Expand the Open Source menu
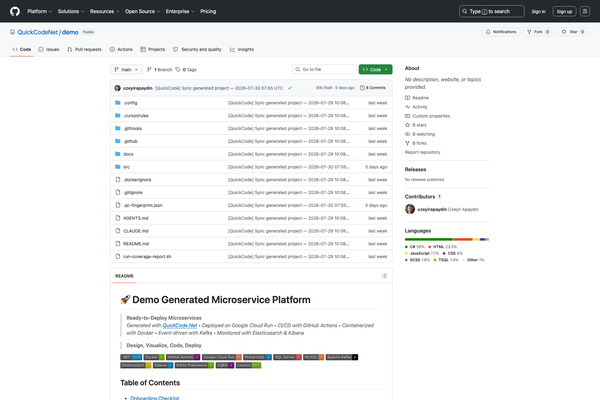Image resolution: width=600 pixels, height=400 pixels. 142,11
